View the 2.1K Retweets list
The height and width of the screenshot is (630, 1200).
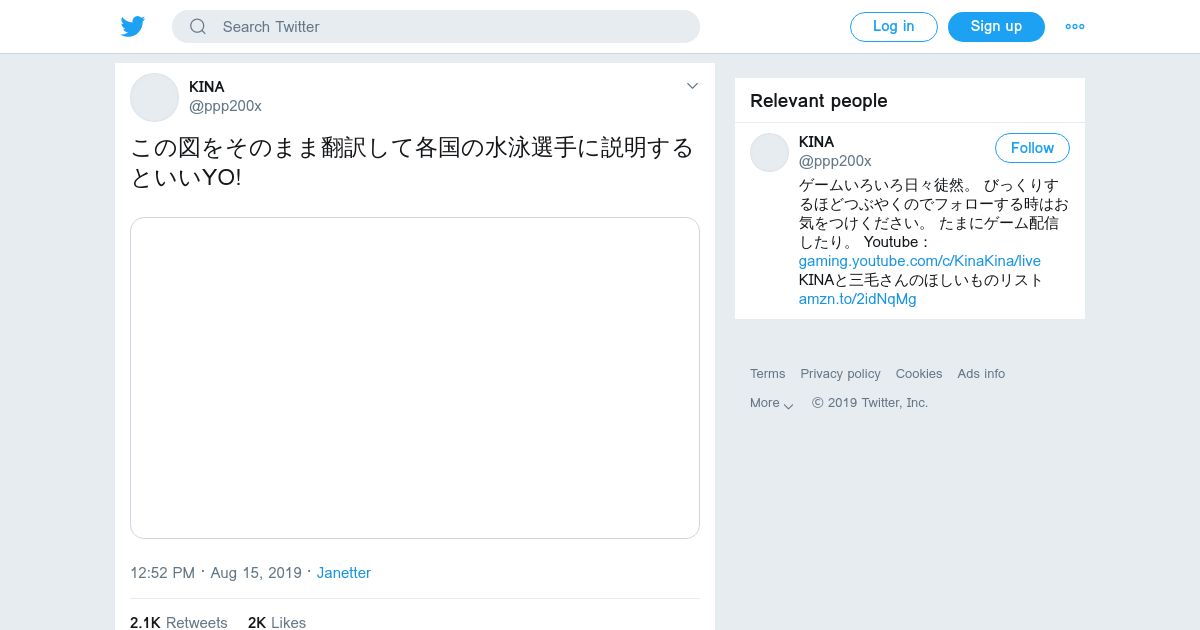pos(179,622)
